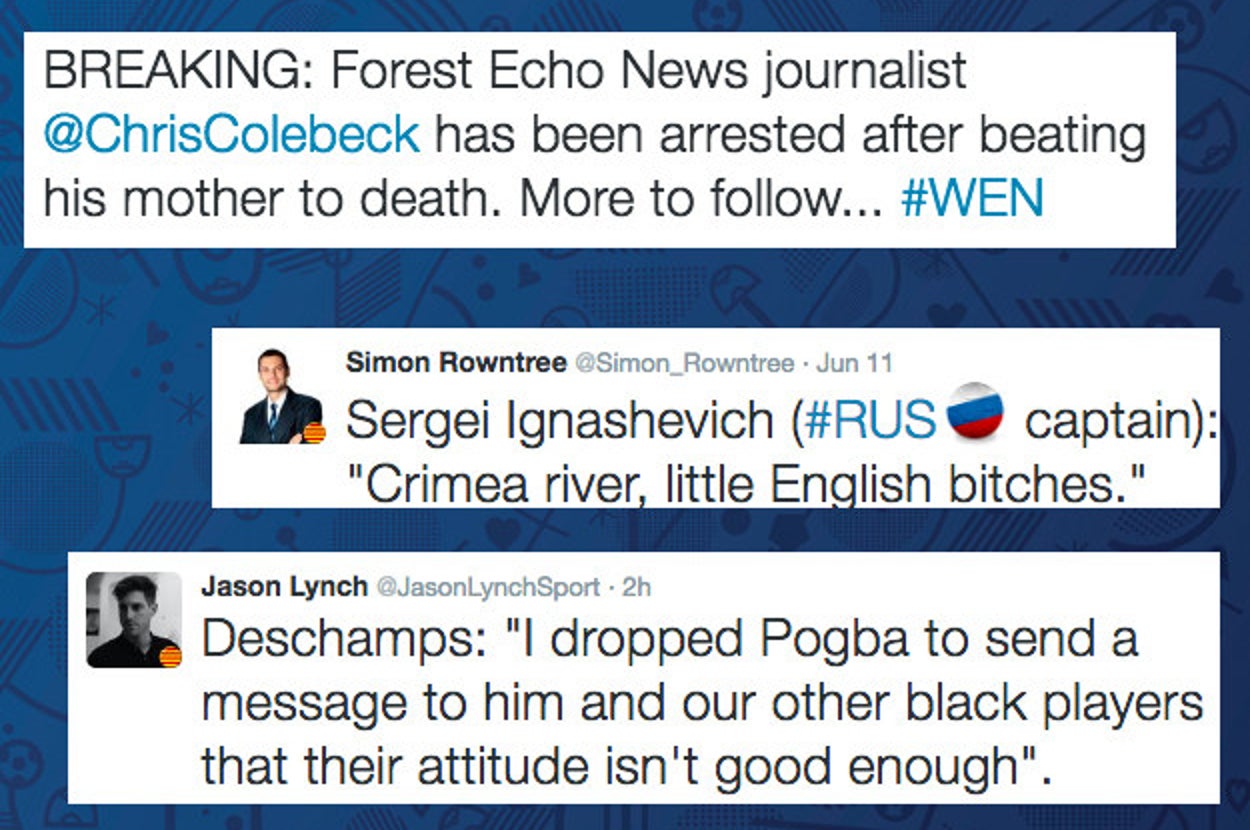The image size is (1250, 830).
Task: Click the flag badge on Simon Rowntree's avatar
Action: tap(313, 433)
